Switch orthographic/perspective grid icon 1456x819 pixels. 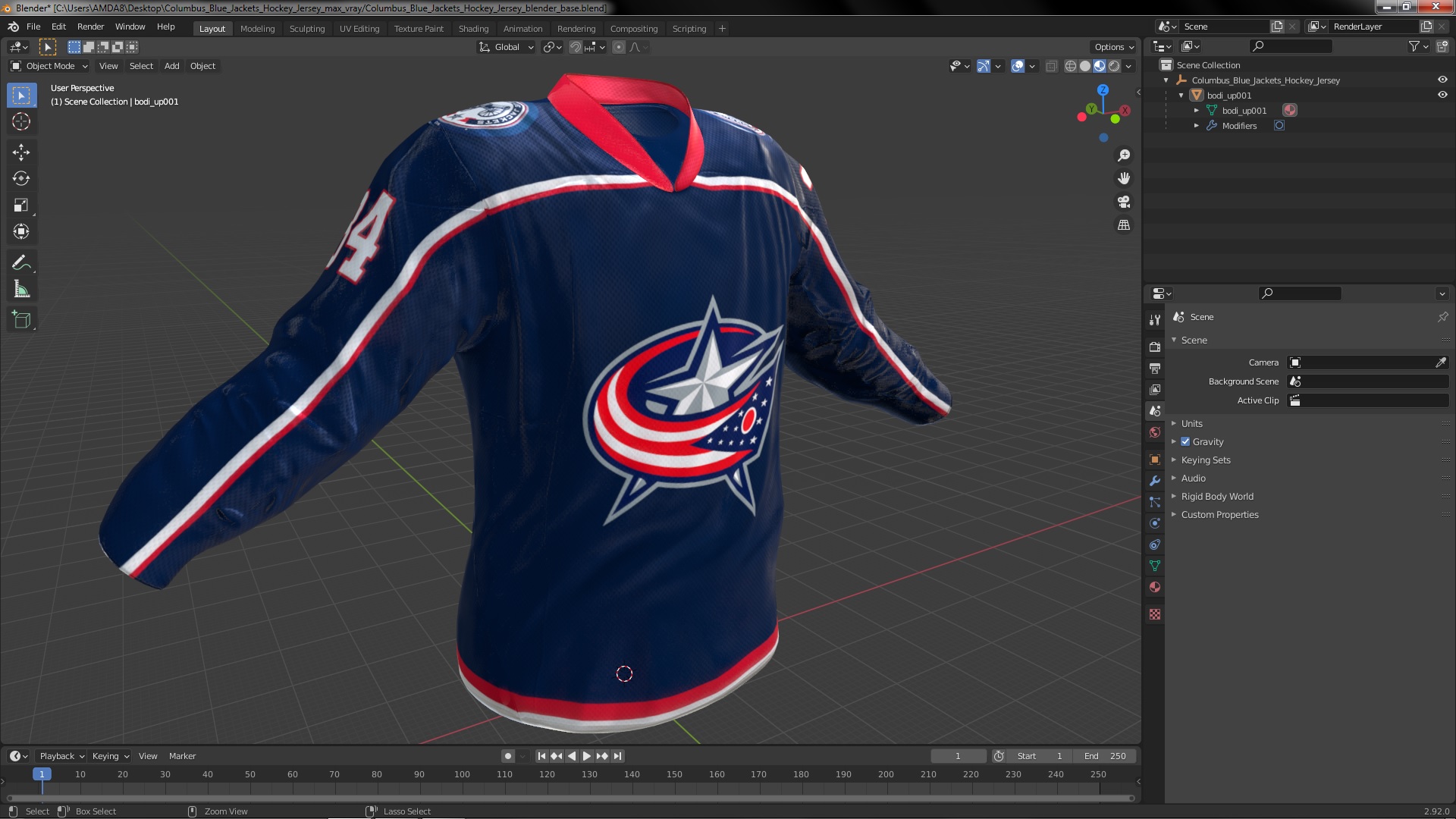coord(1124,225)
